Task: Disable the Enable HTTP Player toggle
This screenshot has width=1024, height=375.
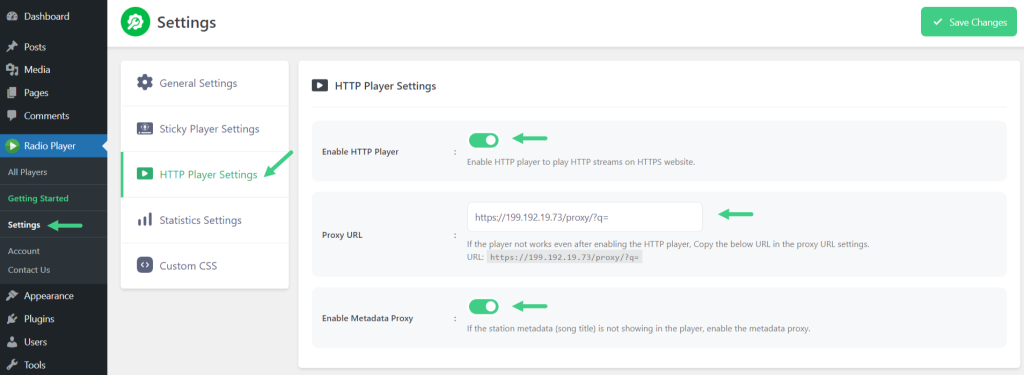Action: tap(483, 140)
